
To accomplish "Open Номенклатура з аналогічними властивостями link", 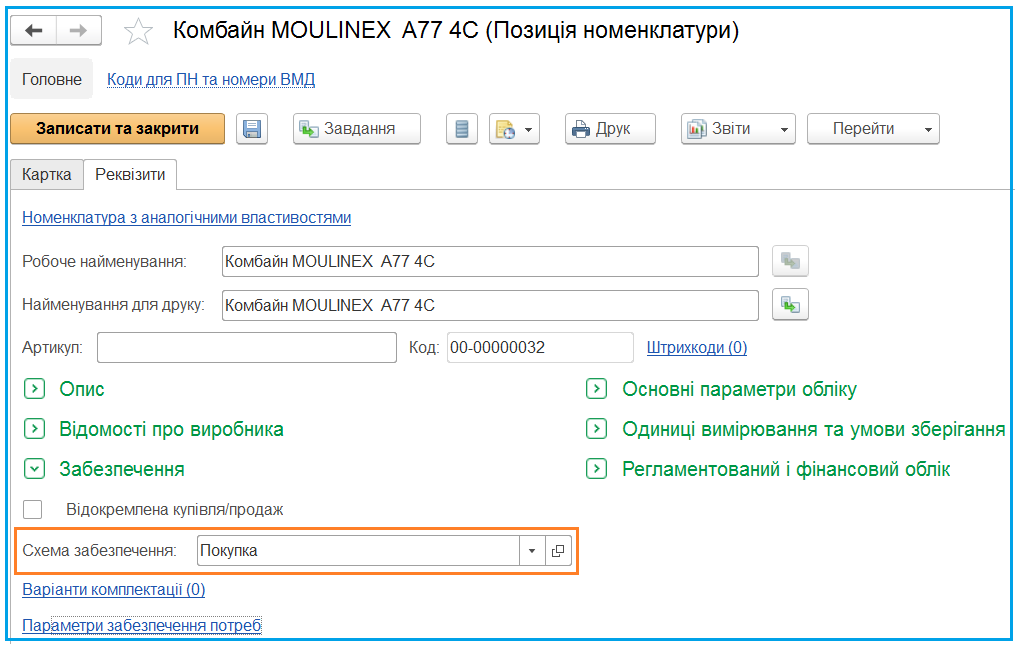I will 186,218.
